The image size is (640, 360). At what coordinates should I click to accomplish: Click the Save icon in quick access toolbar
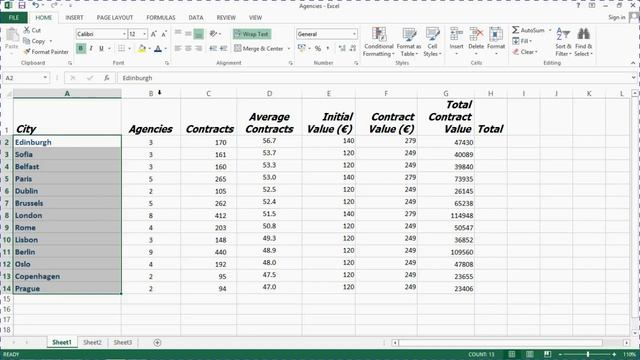[22, 5]
